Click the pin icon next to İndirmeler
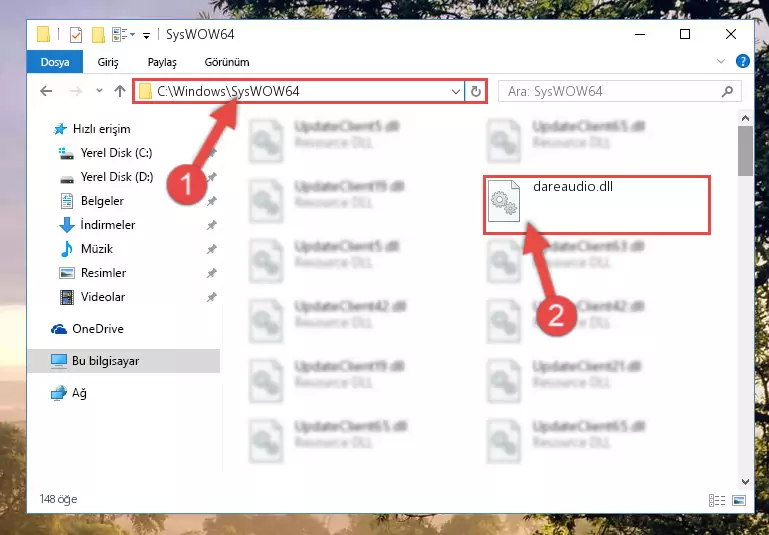 click(211, 225)
